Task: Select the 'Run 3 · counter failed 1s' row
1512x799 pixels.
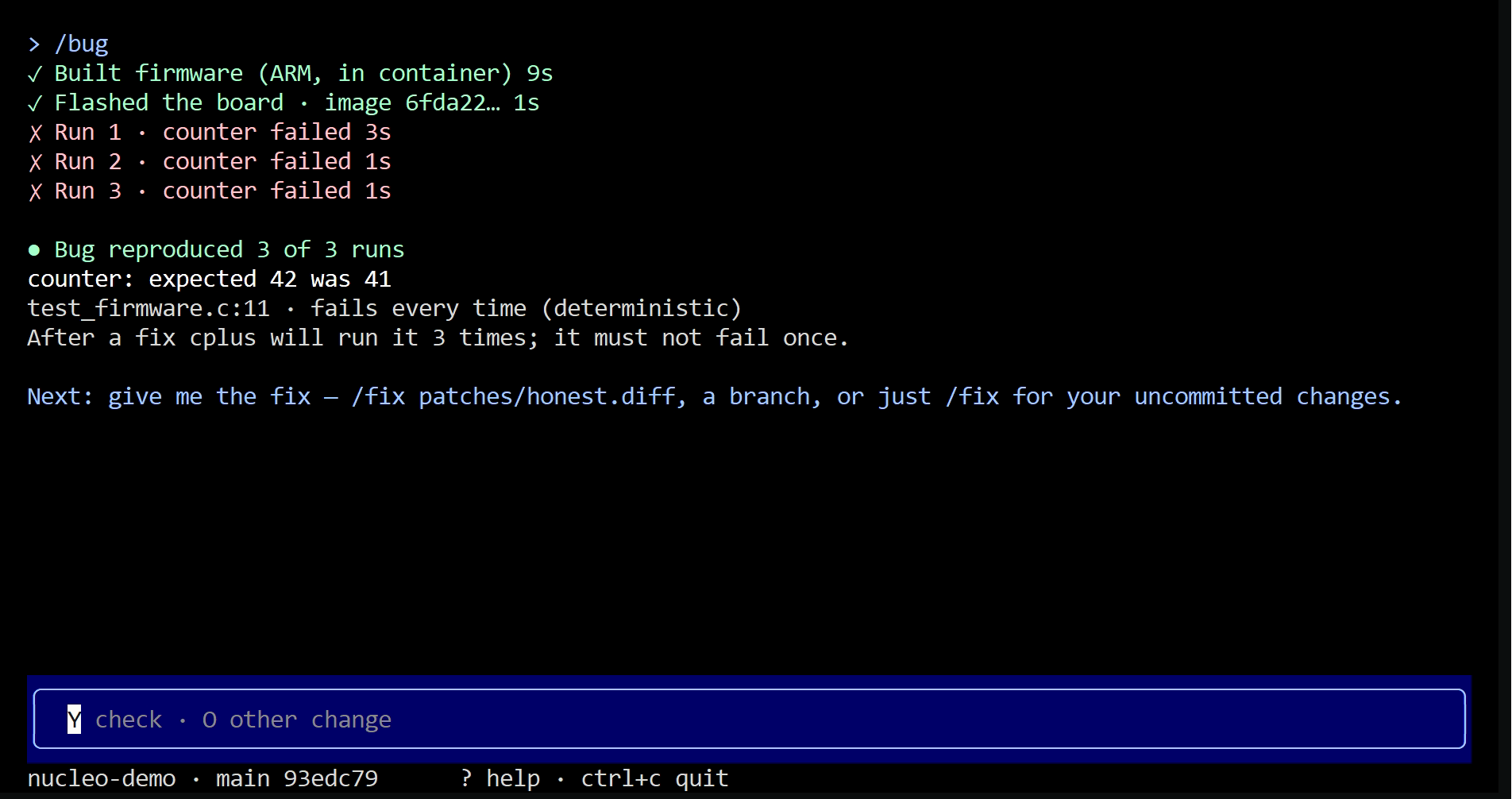Action: [x=210, y=191]
